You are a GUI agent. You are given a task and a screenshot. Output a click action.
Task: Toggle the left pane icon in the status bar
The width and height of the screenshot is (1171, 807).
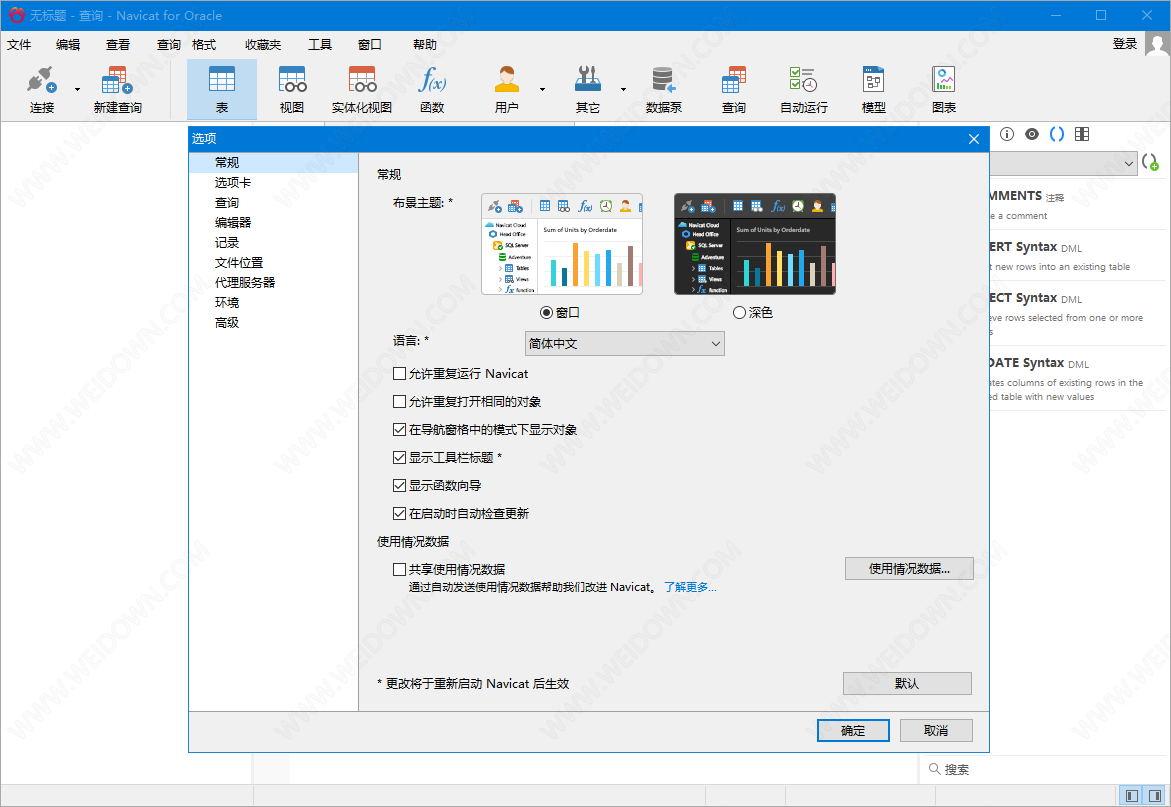1132,796
